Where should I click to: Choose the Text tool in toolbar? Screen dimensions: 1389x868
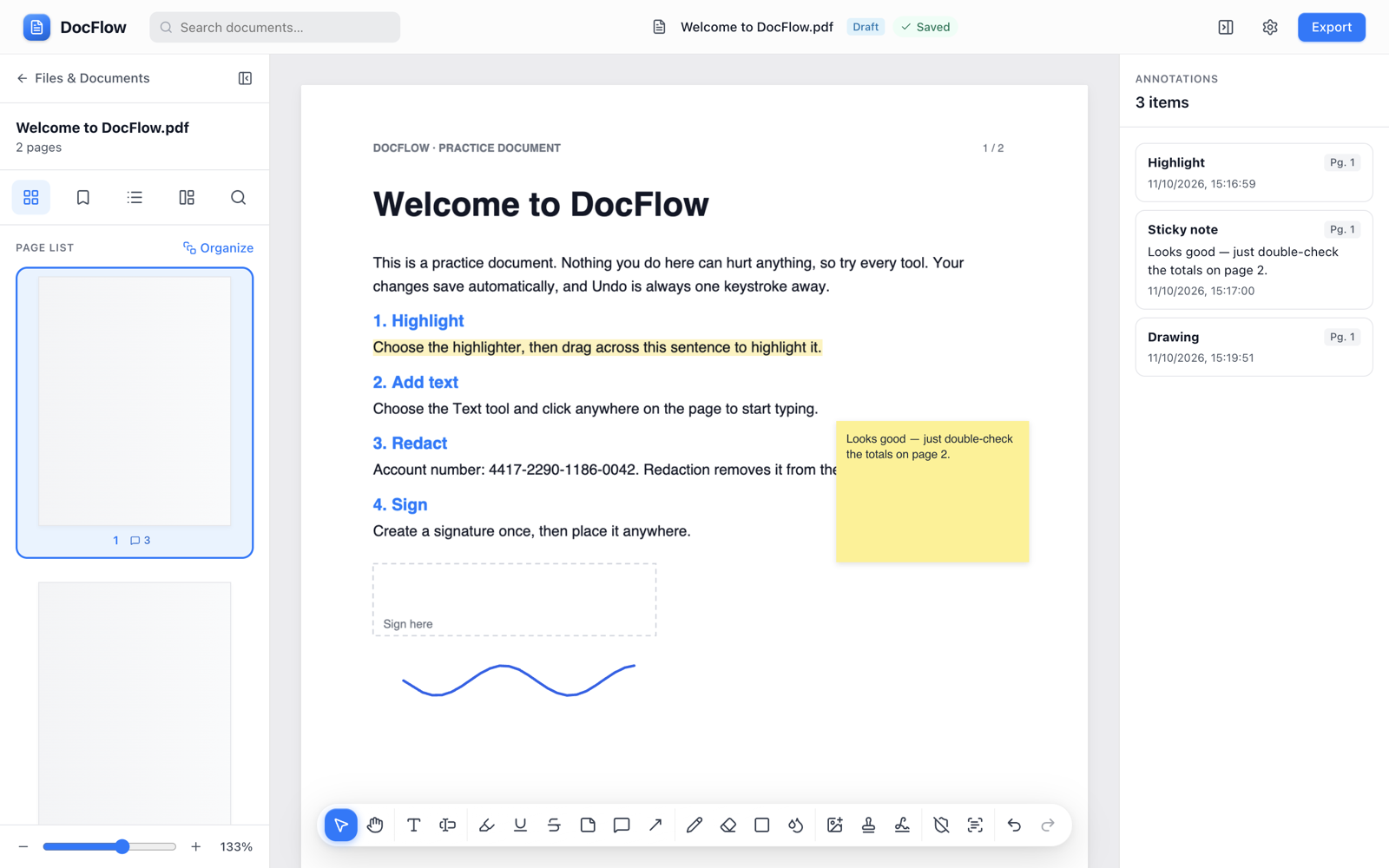pos(414,825)
